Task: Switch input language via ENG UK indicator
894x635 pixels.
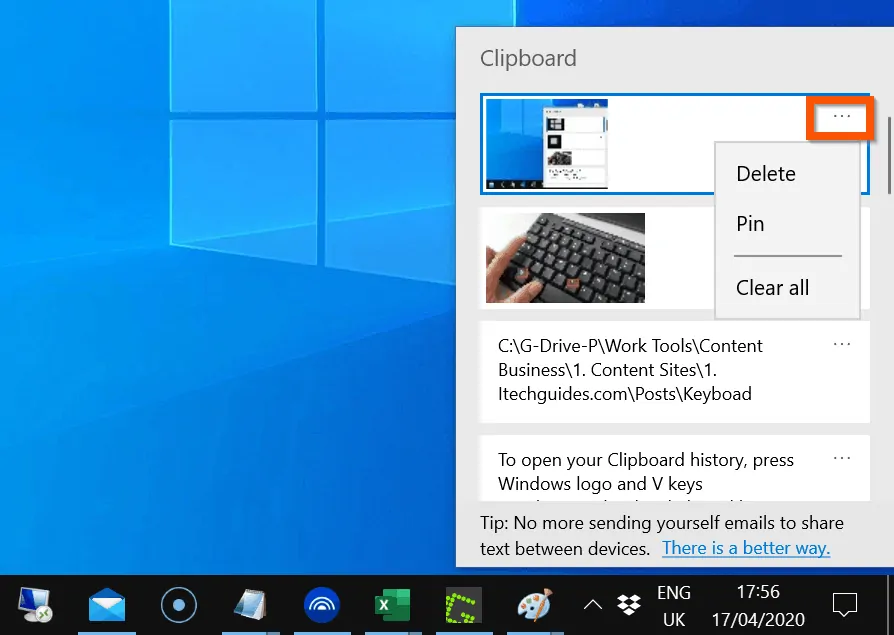Action: point(674,605)
